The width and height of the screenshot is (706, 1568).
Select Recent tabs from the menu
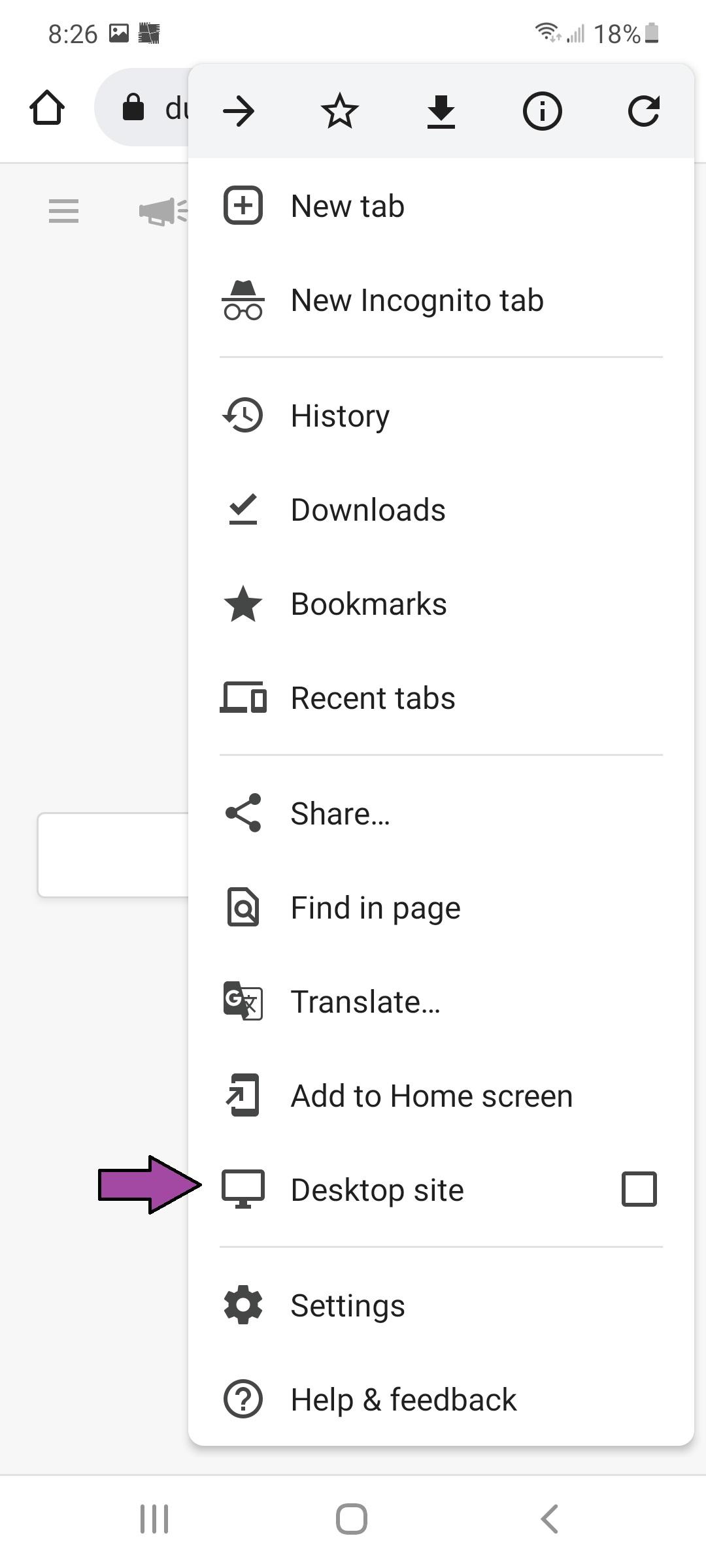(x=373, y=697)
